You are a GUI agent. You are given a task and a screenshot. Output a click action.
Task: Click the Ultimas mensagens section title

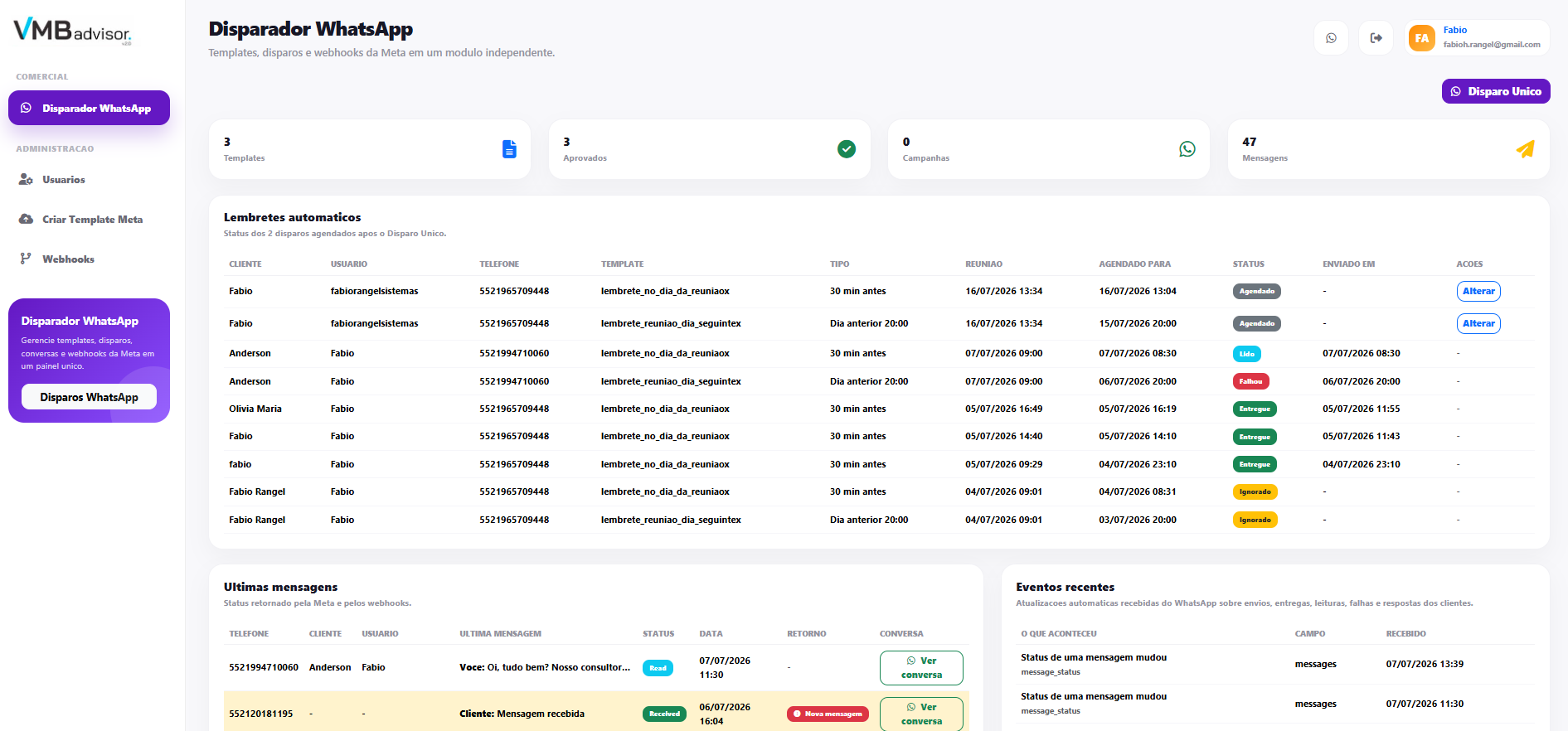280,587
